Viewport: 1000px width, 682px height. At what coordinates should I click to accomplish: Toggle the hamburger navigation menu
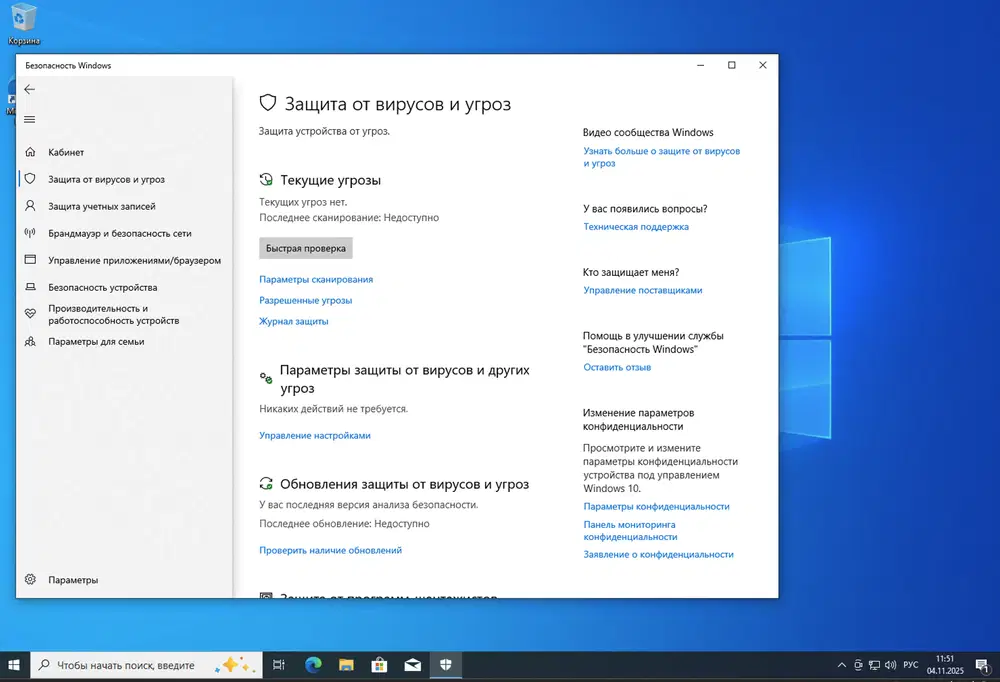point(29,119)
